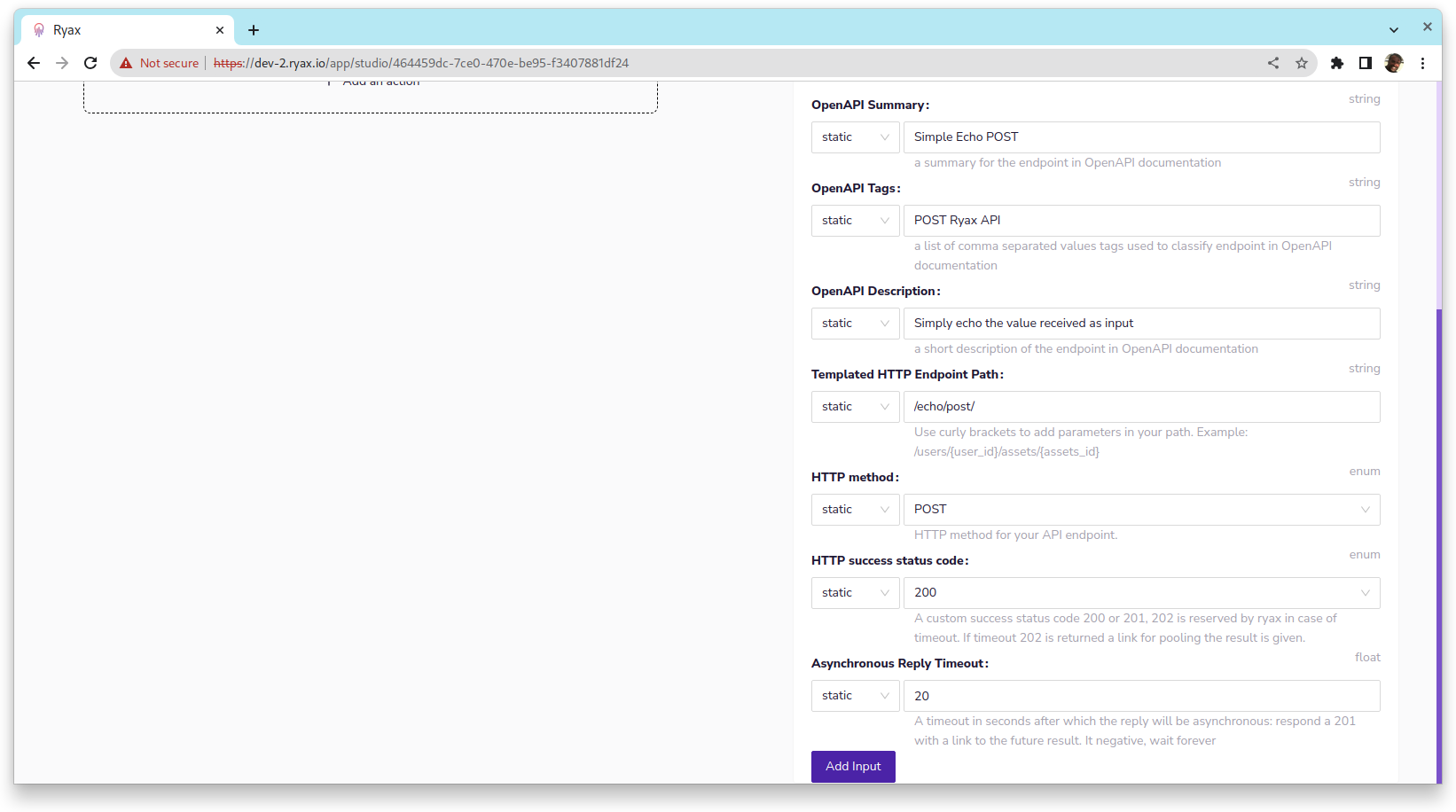The width and height of the screenshot is (1456, 812).
Task: Click the share icon in the address bar
Action: (1273, 63)
